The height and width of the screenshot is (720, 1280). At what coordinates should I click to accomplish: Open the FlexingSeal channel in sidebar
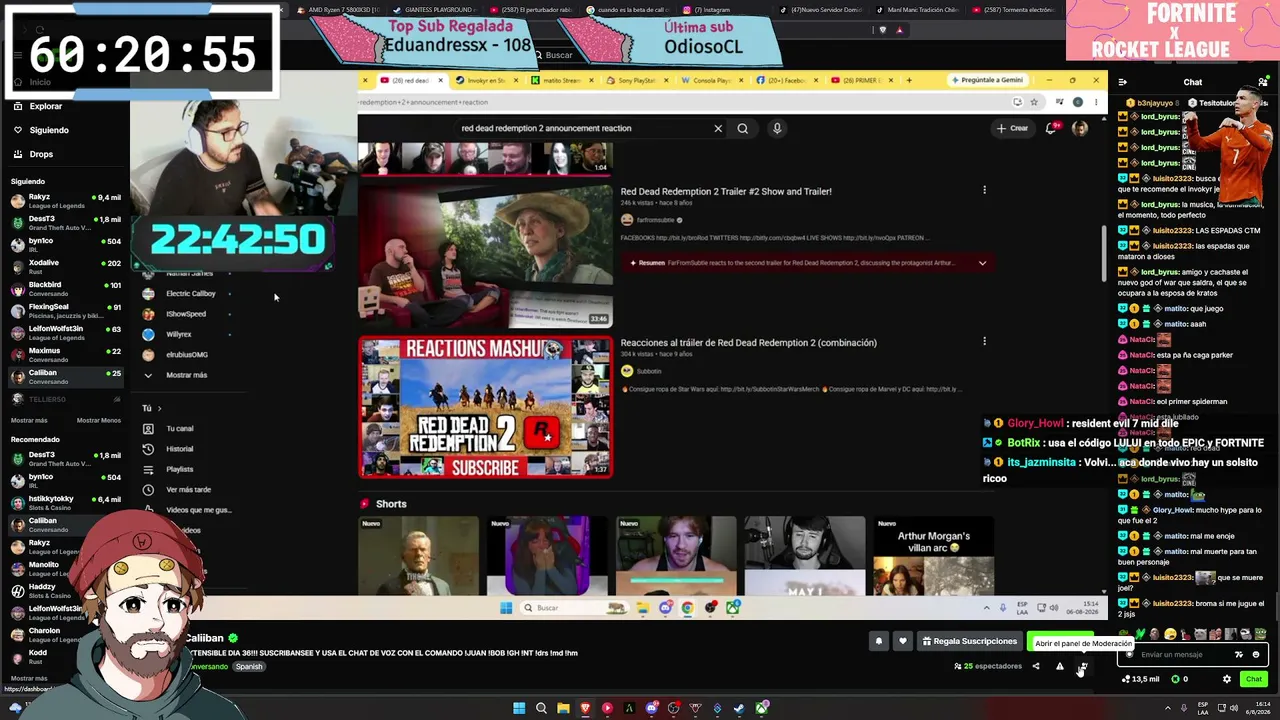coord(65,310)
